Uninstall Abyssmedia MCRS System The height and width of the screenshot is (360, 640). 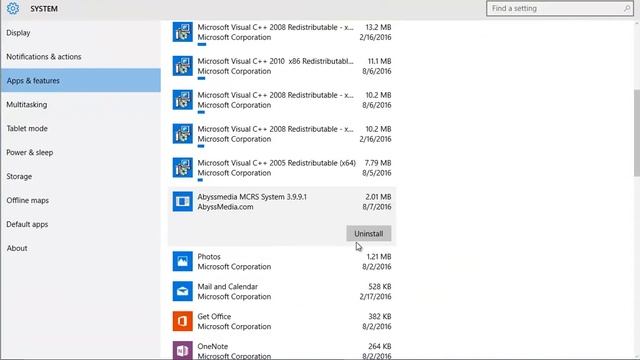click(369, 233)
